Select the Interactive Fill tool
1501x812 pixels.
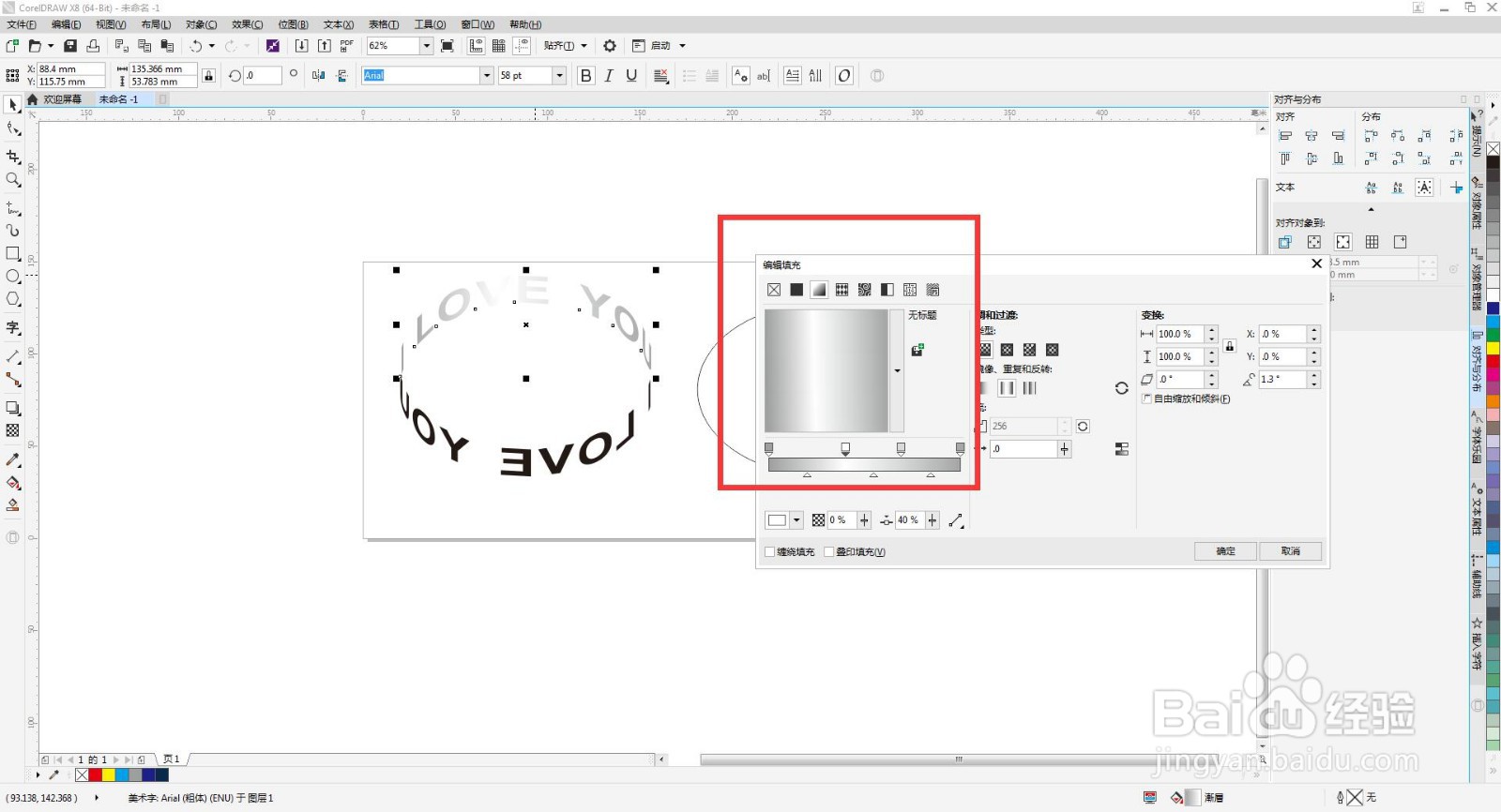pos(13,483)
